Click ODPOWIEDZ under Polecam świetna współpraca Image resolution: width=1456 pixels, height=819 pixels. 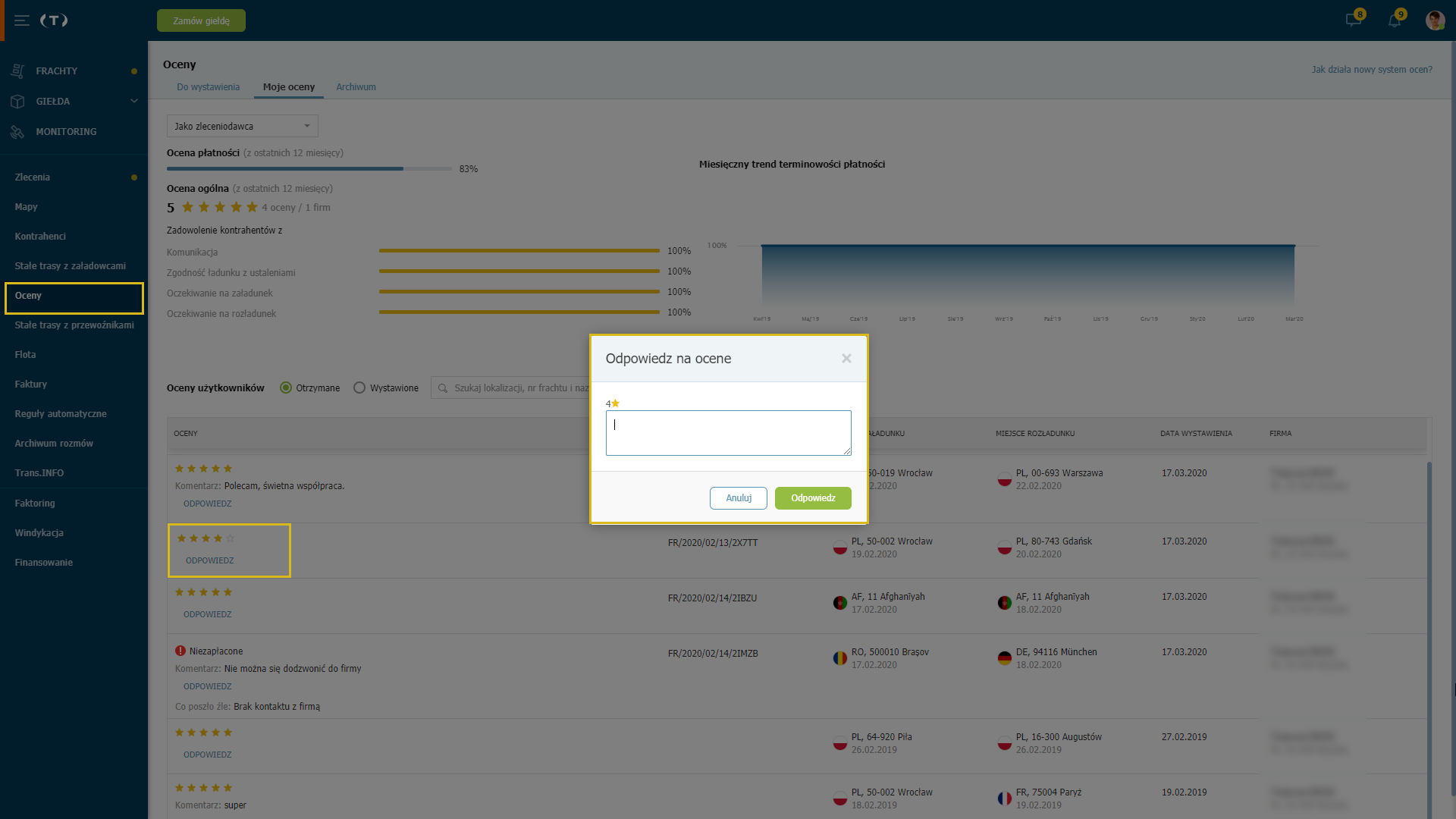coord(208,504)
